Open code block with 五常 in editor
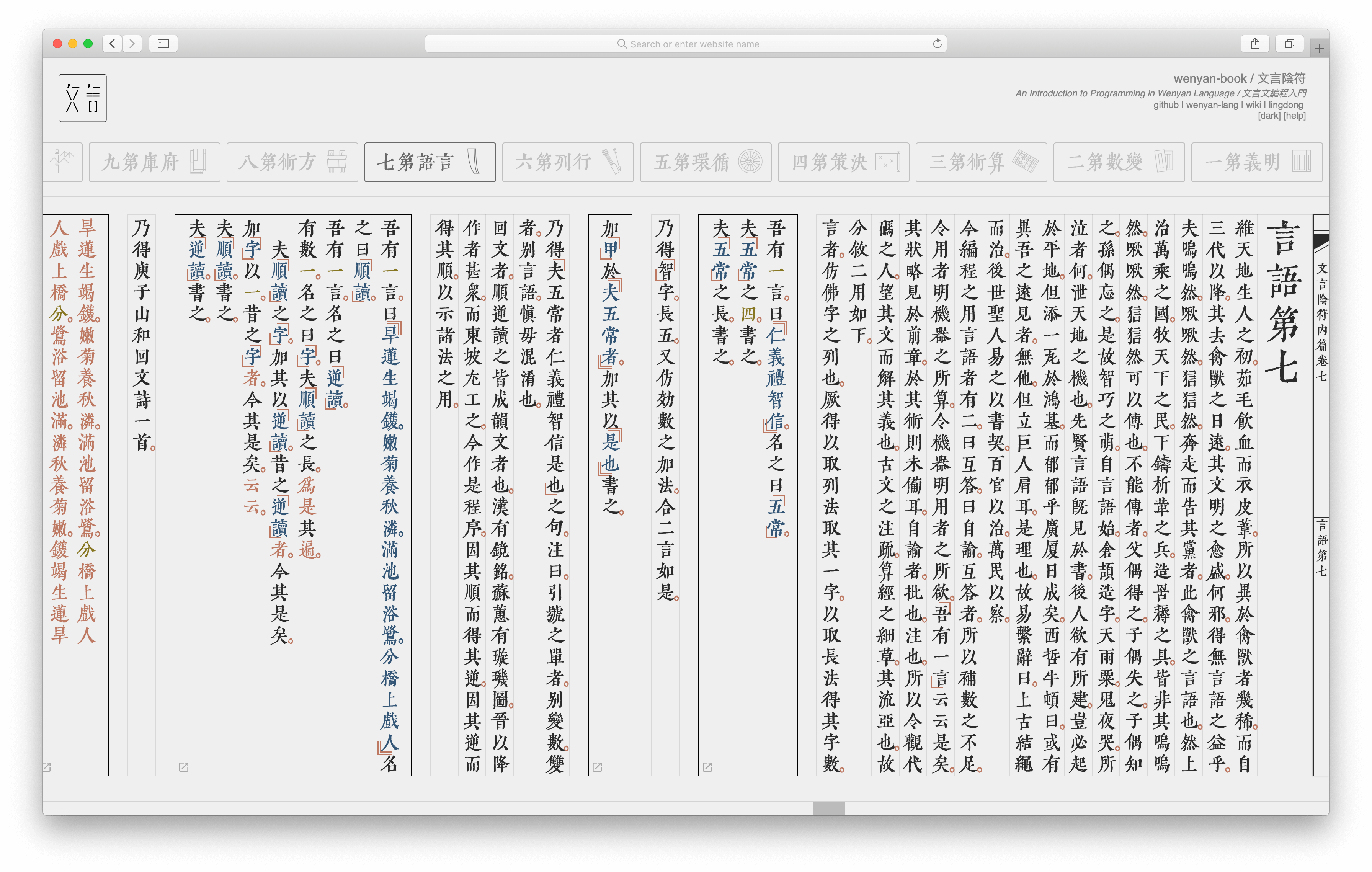This screenshot has width=1372, height=872. [707, 767]
